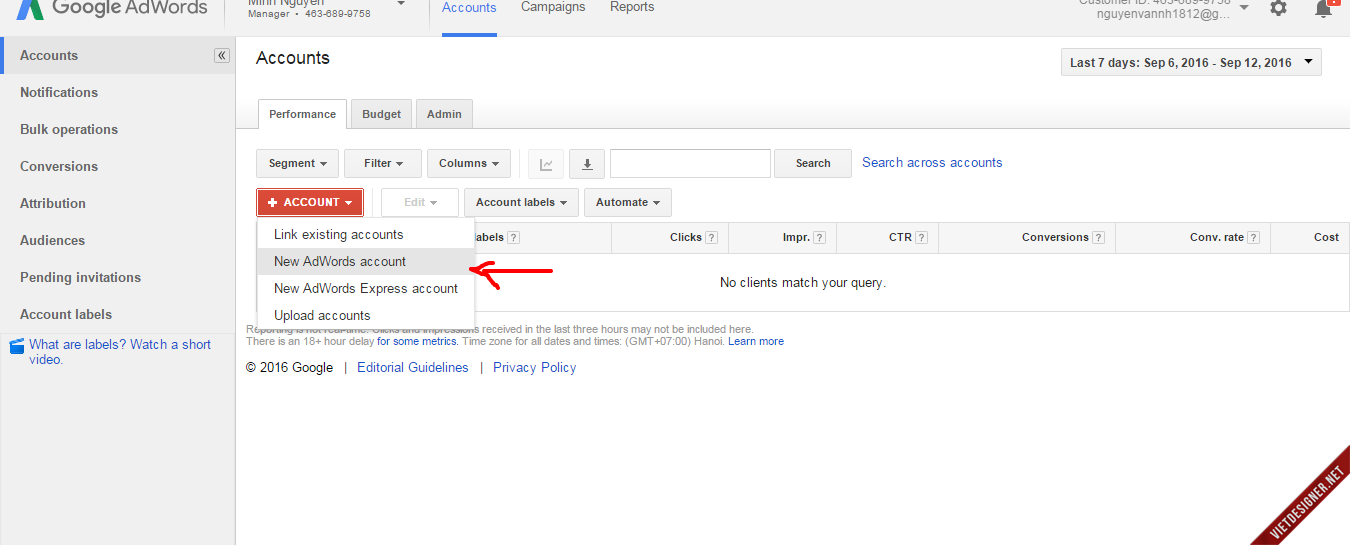Screen dimensions: 1350x545
Task: Go to the Accounts top navigation tab
Action: [x=470, y=9]
